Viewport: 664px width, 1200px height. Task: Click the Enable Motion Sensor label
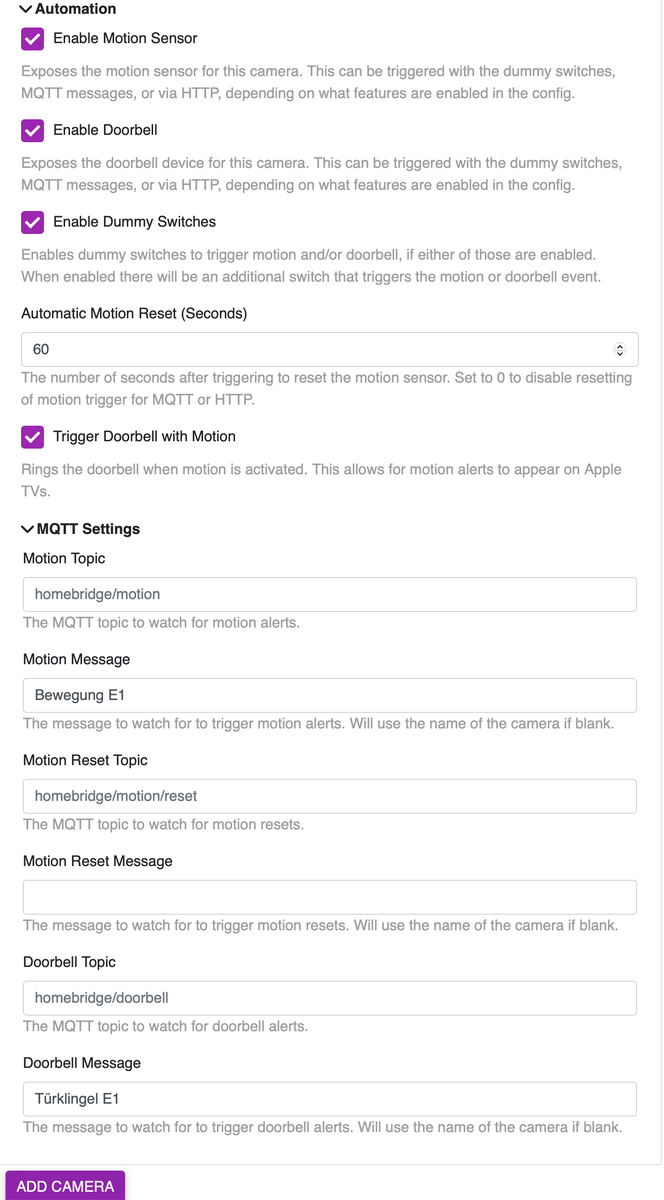(125, 39)
